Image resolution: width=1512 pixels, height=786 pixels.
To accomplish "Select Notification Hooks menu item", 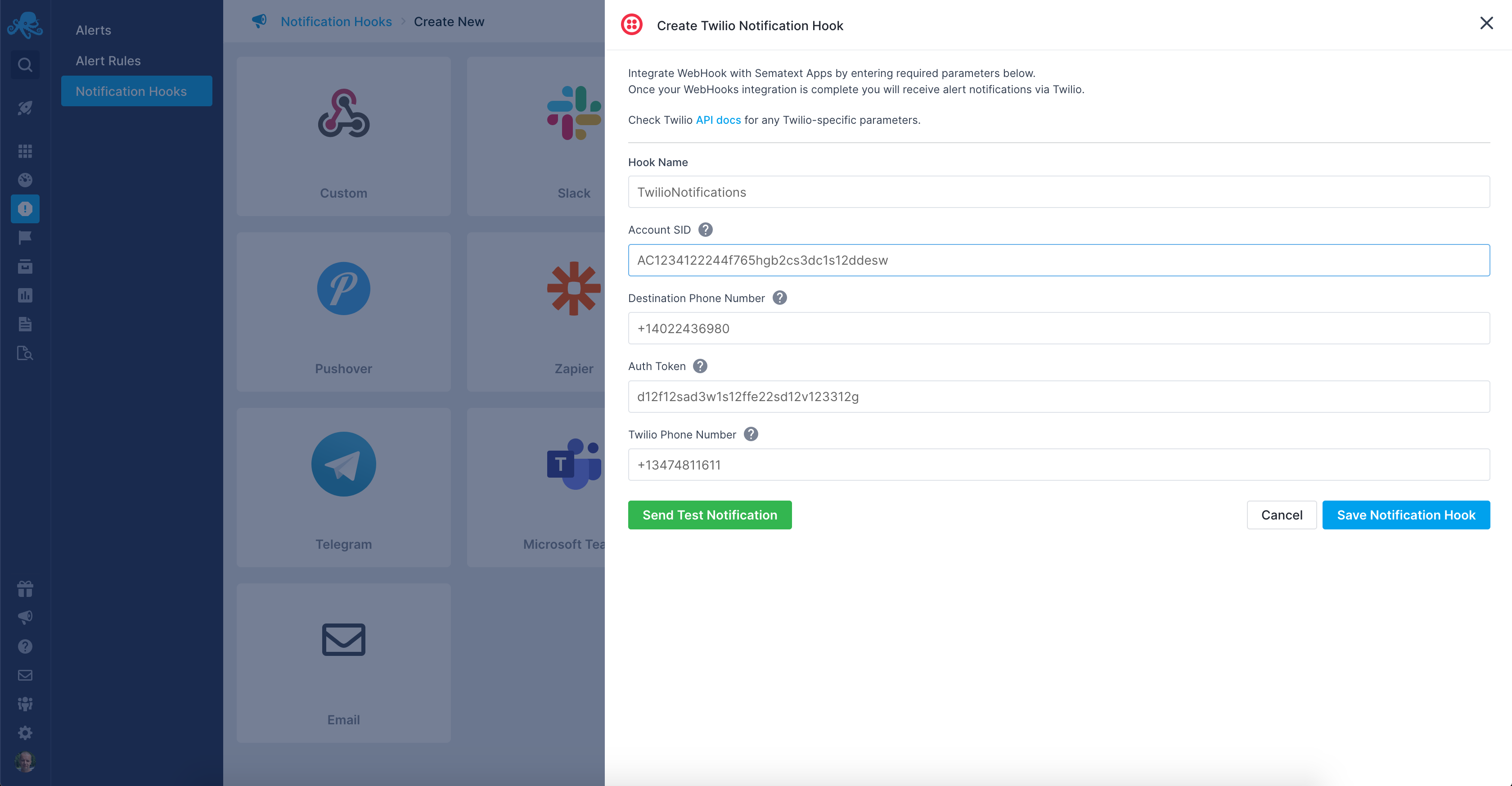I will (x=137, y=91).
